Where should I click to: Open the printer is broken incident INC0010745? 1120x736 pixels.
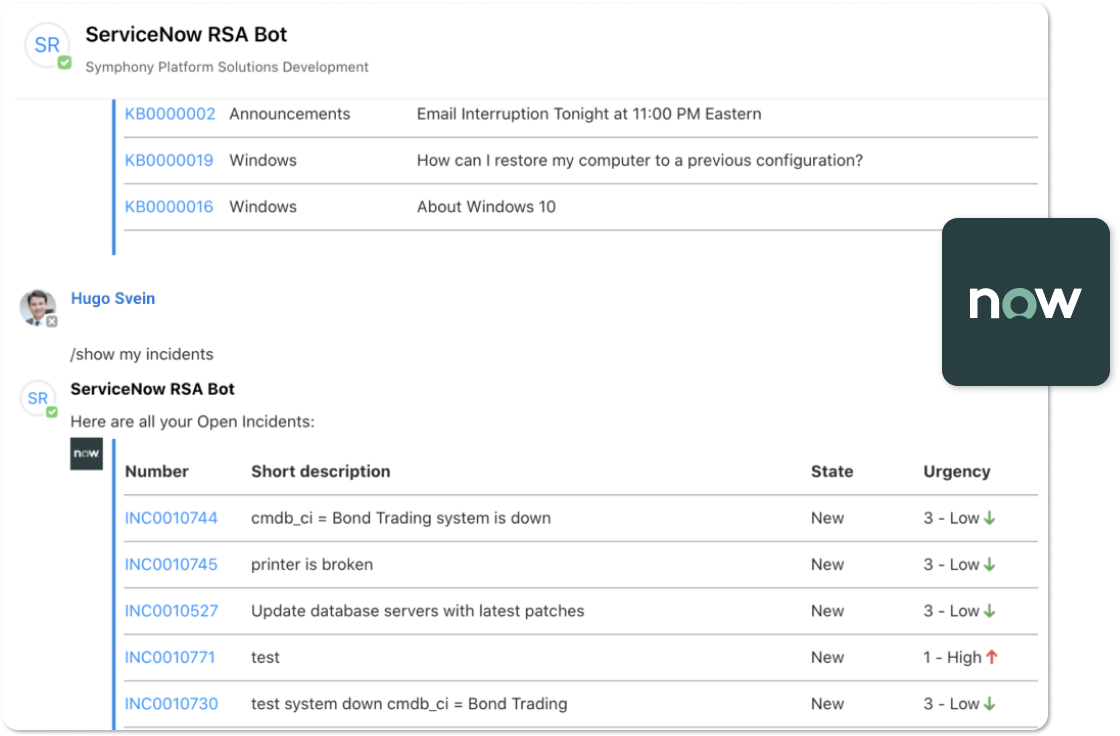pyautogui.click(x=170, y=564)
